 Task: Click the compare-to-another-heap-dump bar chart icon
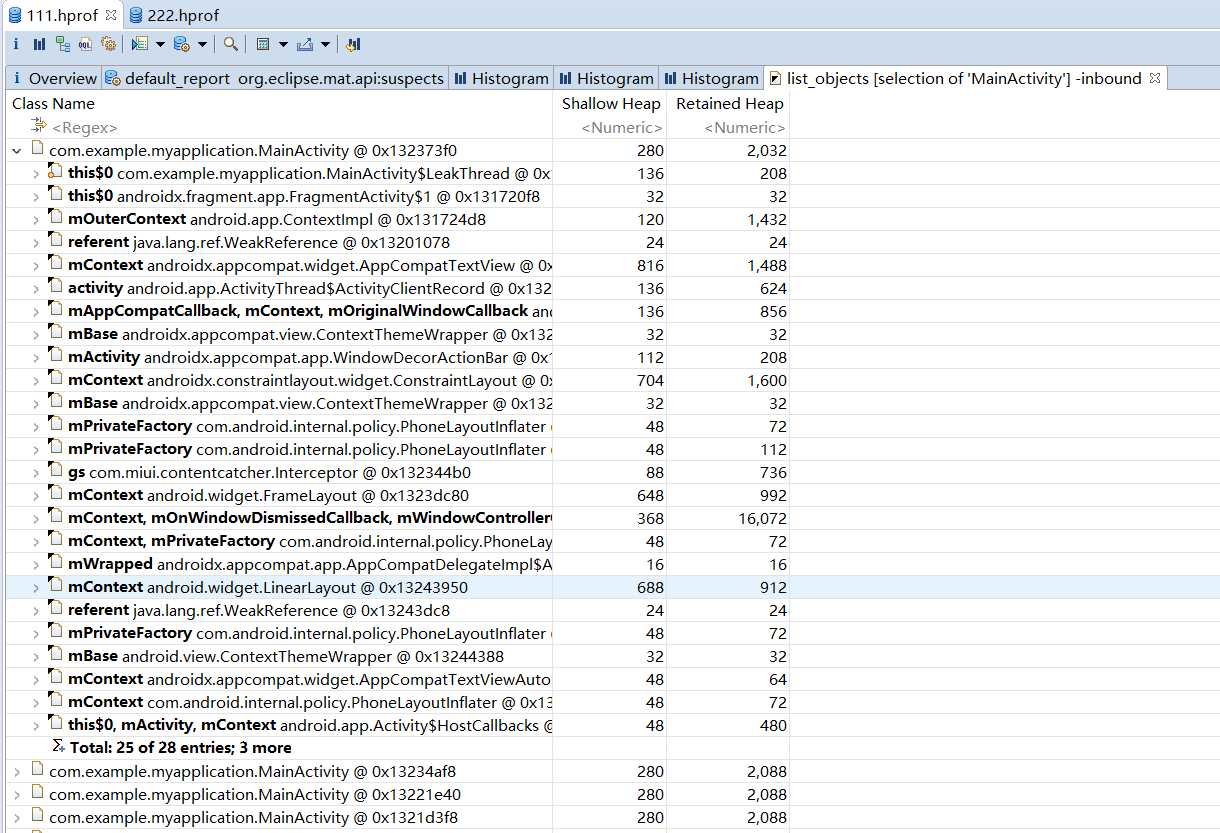[x=353, y=44]
